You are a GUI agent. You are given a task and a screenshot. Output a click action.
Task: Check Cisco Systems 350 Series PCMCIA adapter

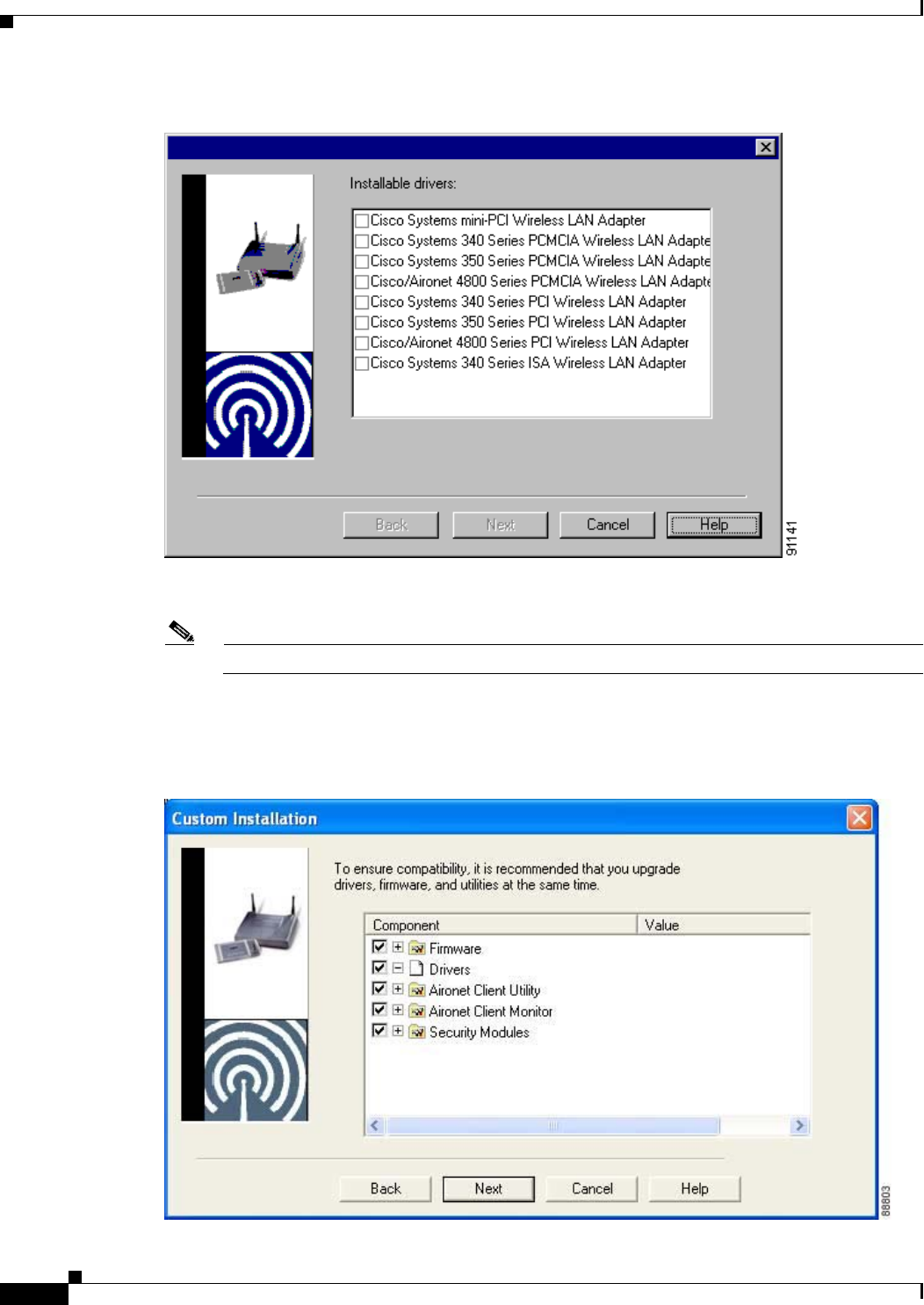[x=361, y=261]
